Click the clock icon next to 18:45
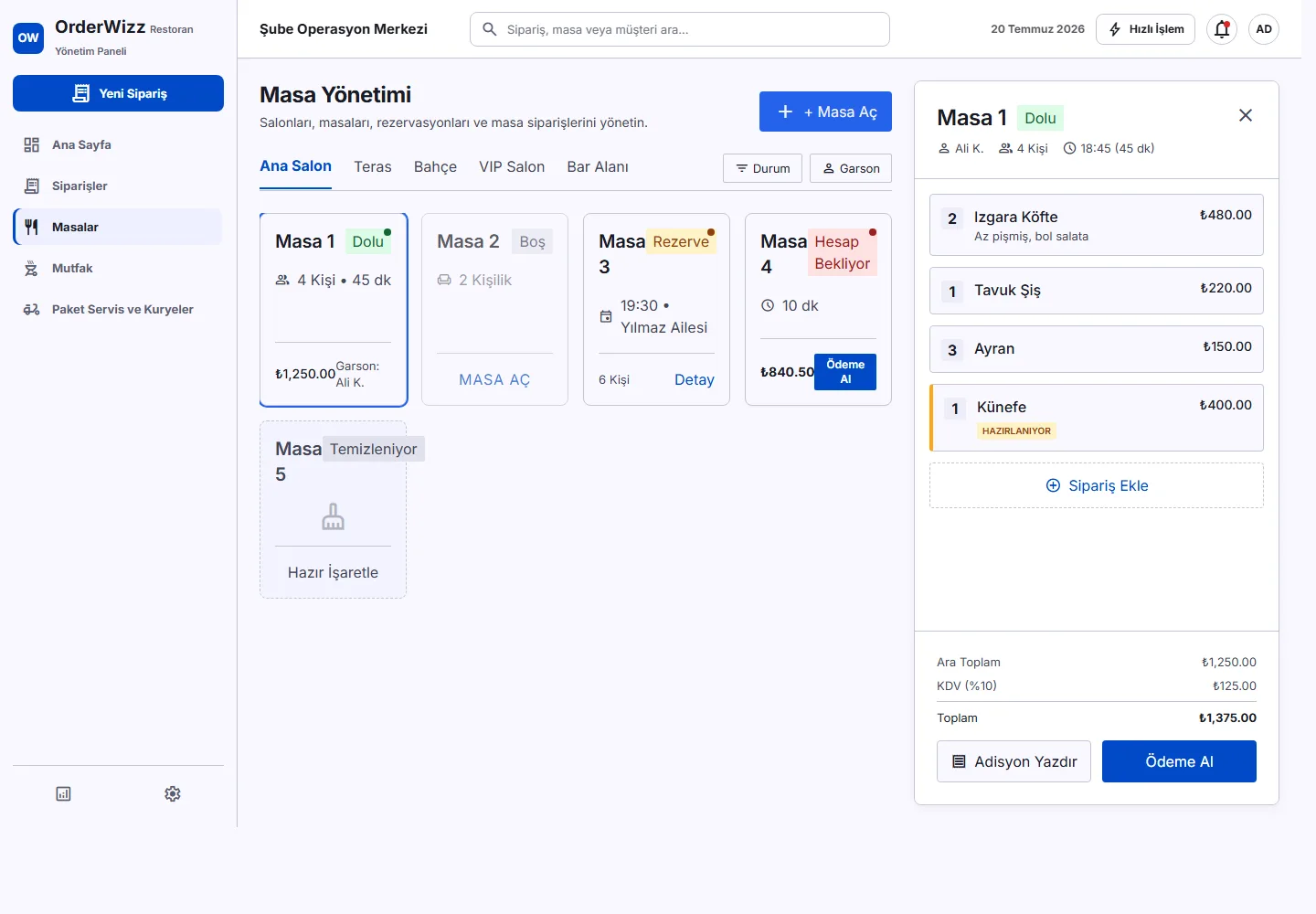Screen dimensions: 1316x914 pyautogui.click(x=1069, y=148)
